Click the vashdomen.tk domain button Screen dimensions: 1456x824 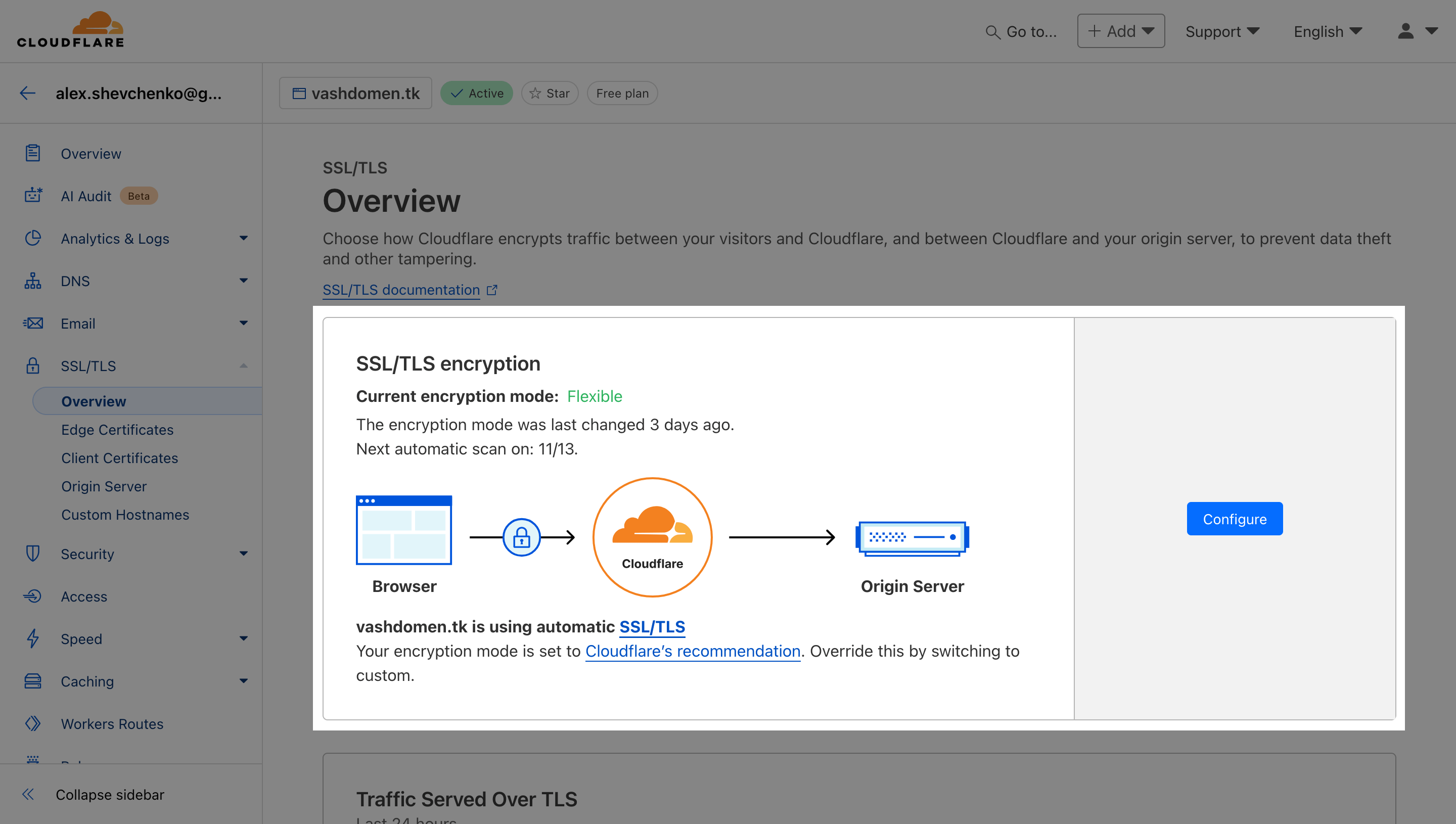pos(355,94)
